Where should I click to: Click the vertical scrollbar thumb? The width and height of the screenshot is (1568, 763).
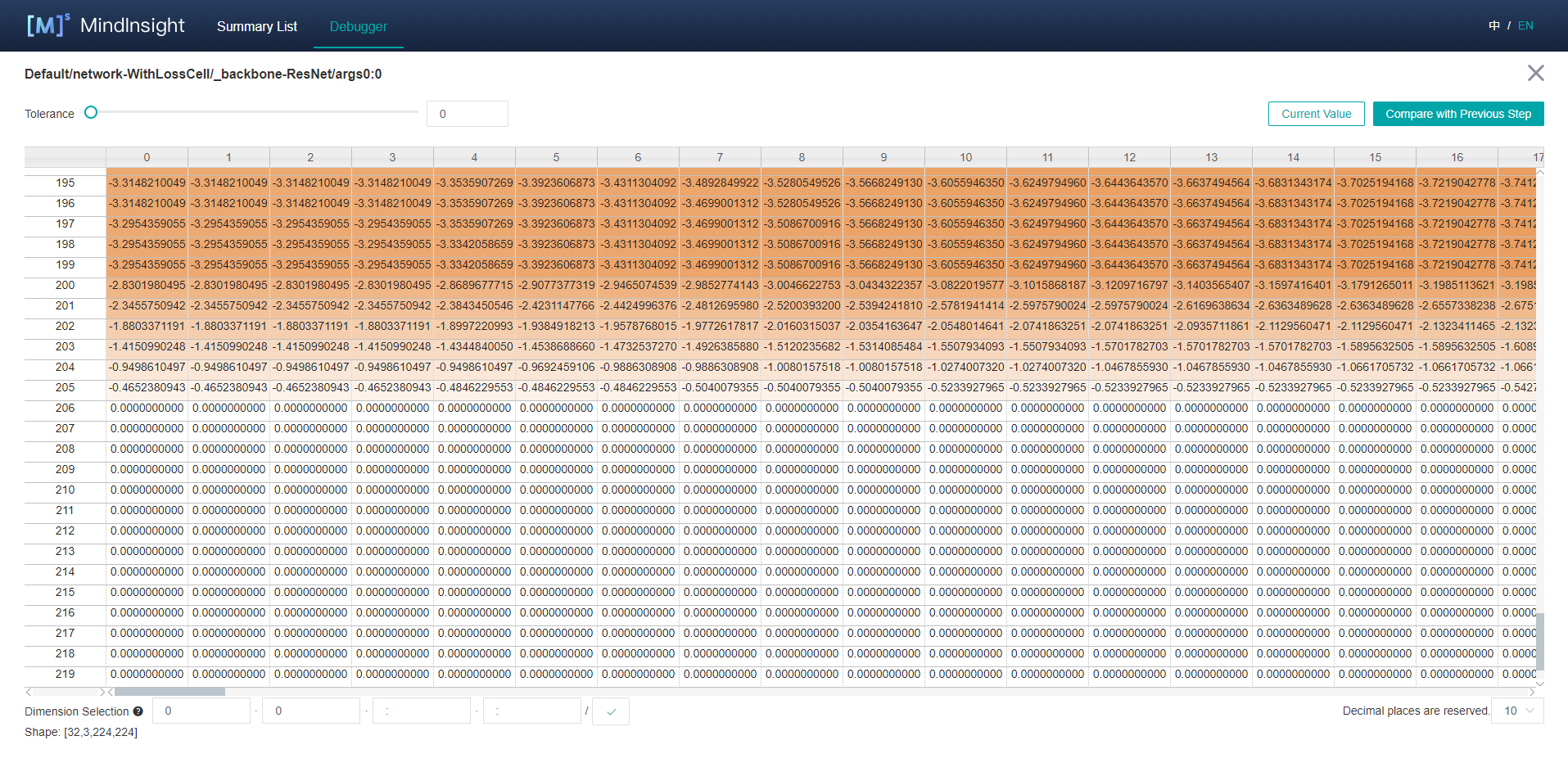point(1540,642)
